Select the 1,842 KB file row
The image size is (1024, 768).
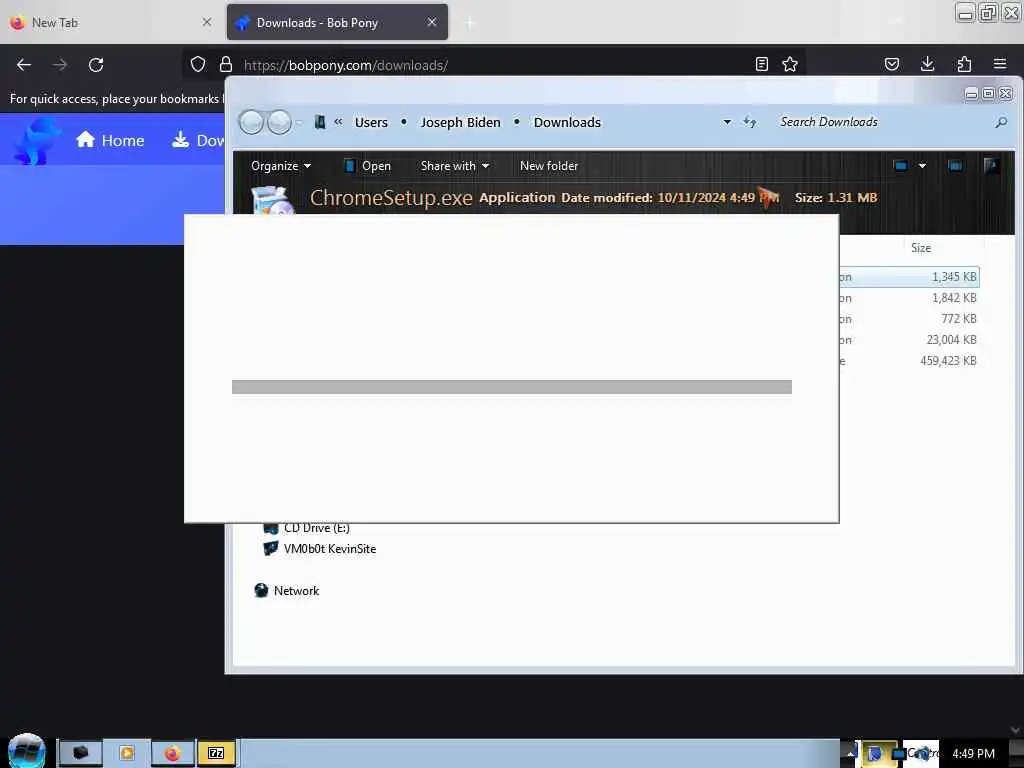[909, 298]
